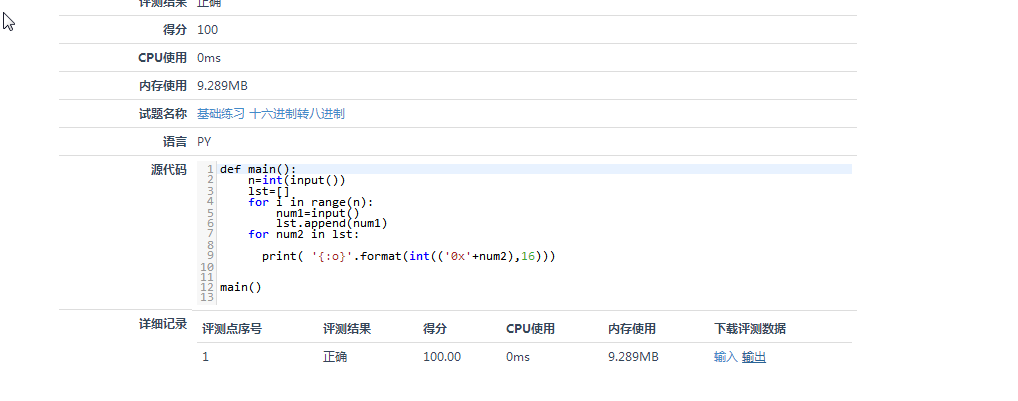
Task: Click code line 'lst.append(num1)'
Action: [x=332, y=223]
